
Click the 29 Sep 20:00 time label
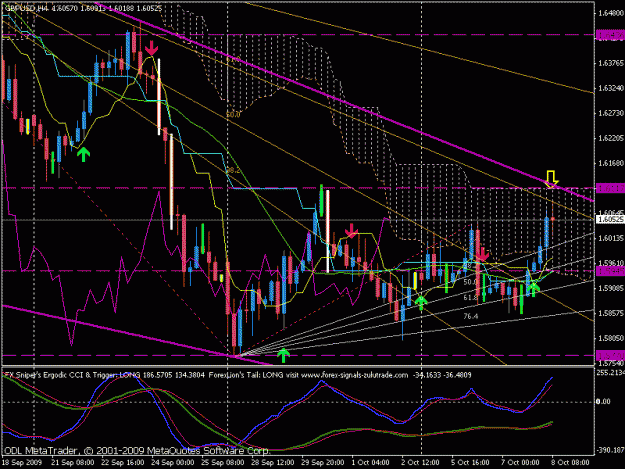322,463
